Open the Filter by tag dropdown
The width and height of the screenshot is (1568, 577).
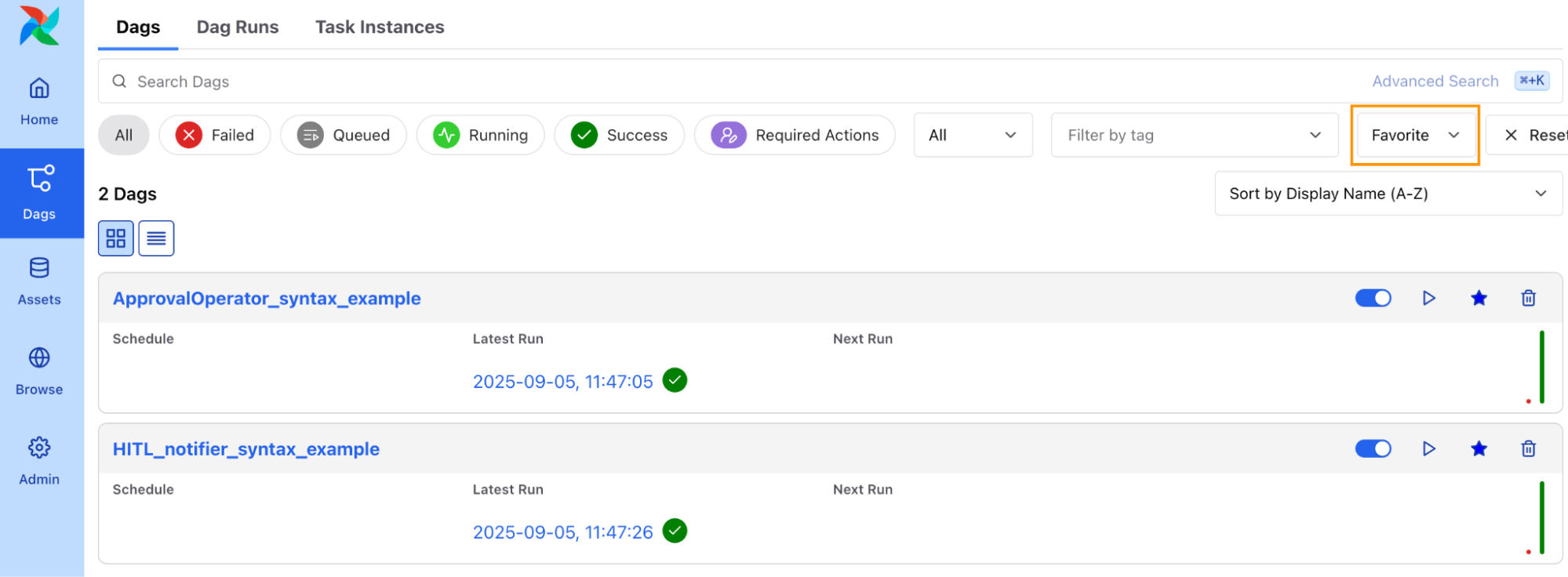1193,135
